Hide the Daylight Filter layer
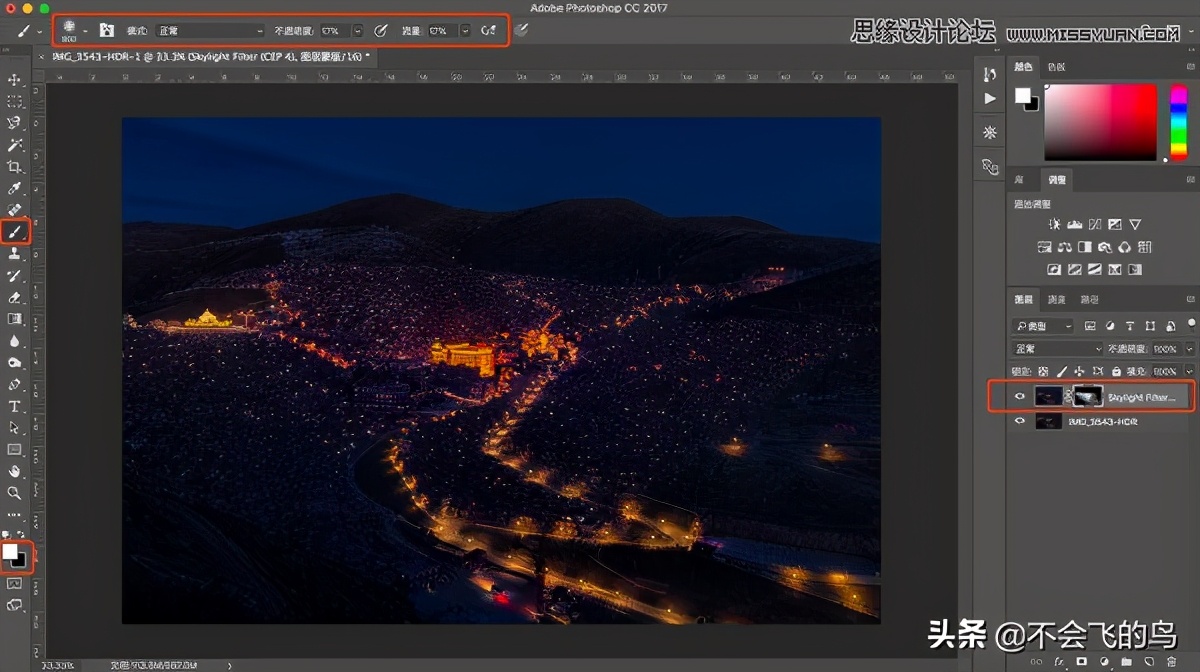1200x672 pixels. click(1019, 396)
